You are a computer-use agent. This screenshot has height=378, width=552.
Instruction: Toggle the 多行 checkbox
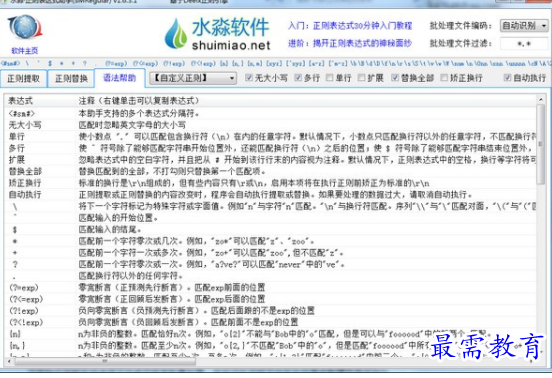(298, 78)
